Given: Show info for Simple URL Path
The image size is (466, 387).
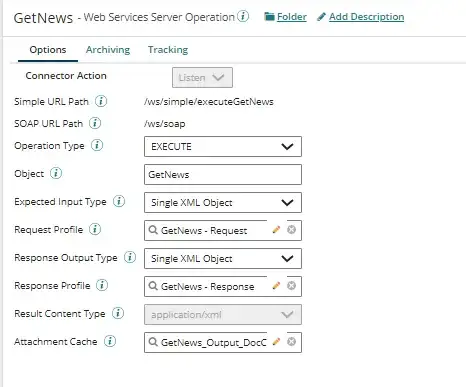Looking at the screenshot, I should pos(101,101).
